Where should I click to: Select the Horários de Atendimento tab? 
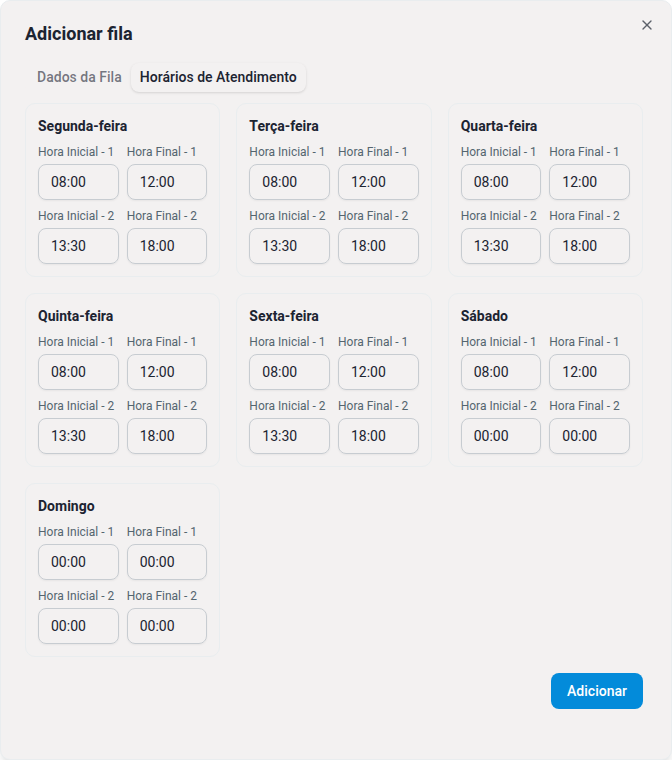[218, 77]
